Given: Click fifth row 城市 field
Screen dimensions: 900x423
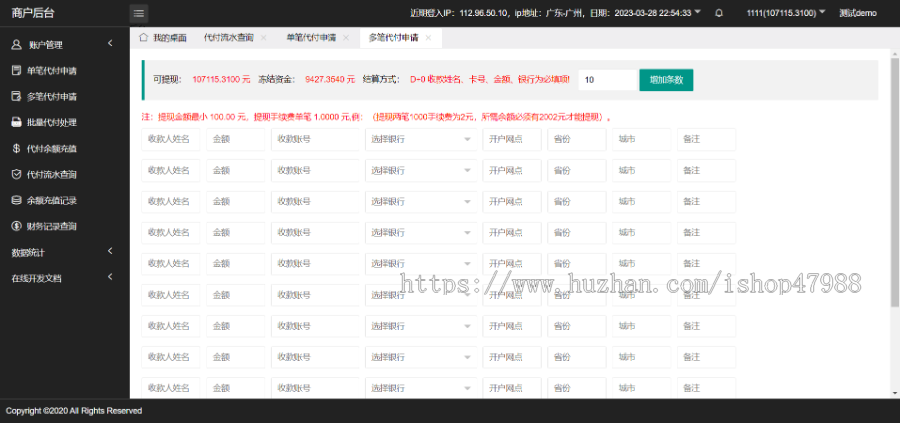Looking at the screenshot, I should [x=642, y=264].
